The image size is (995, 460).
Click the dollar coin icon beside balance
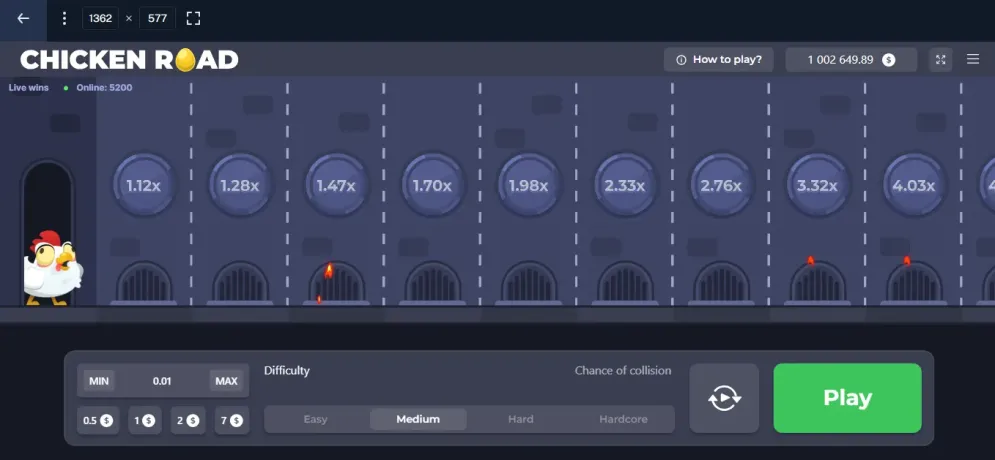coord(888,60)
